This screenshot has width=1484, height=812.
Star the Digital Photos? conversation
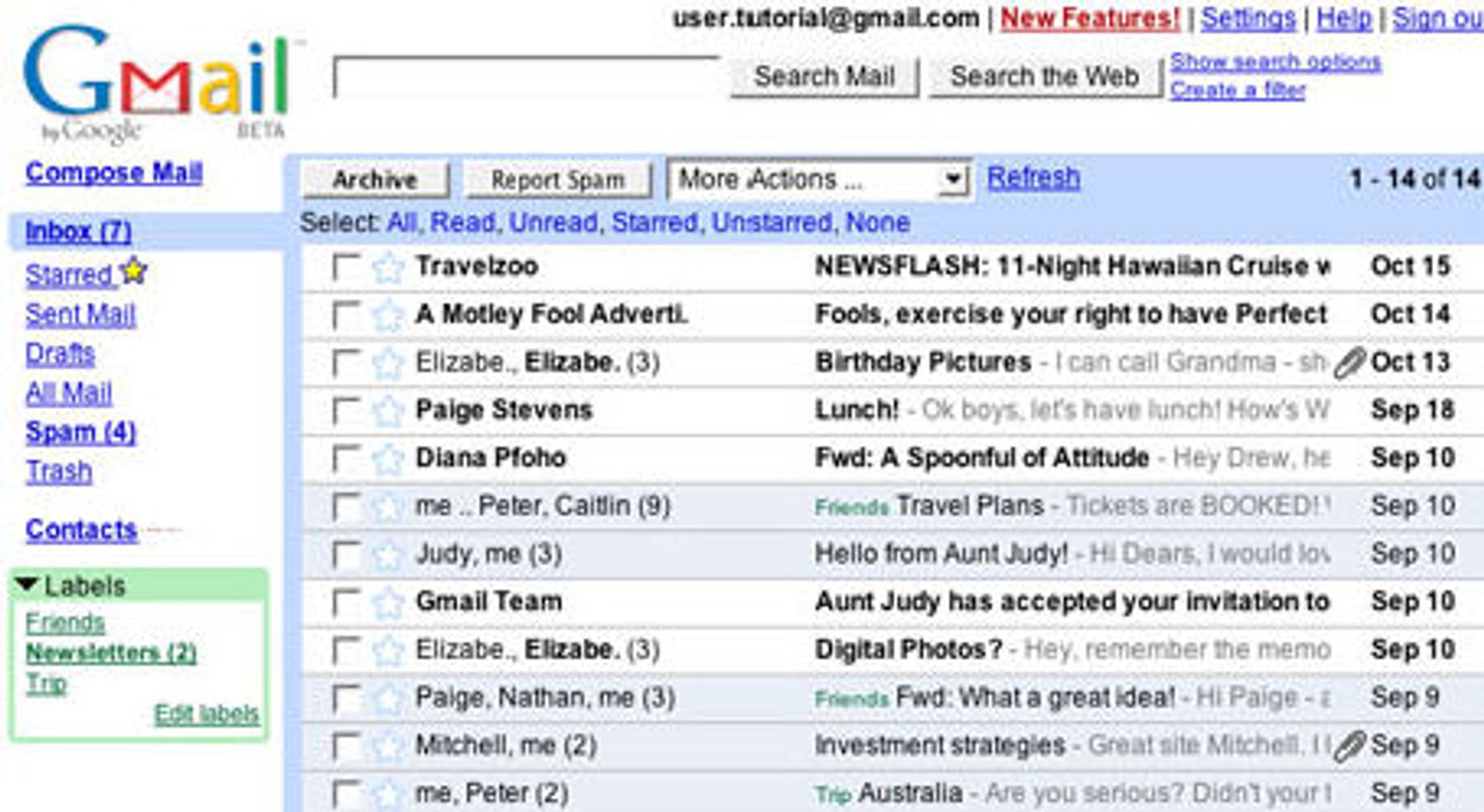(387, 650)
